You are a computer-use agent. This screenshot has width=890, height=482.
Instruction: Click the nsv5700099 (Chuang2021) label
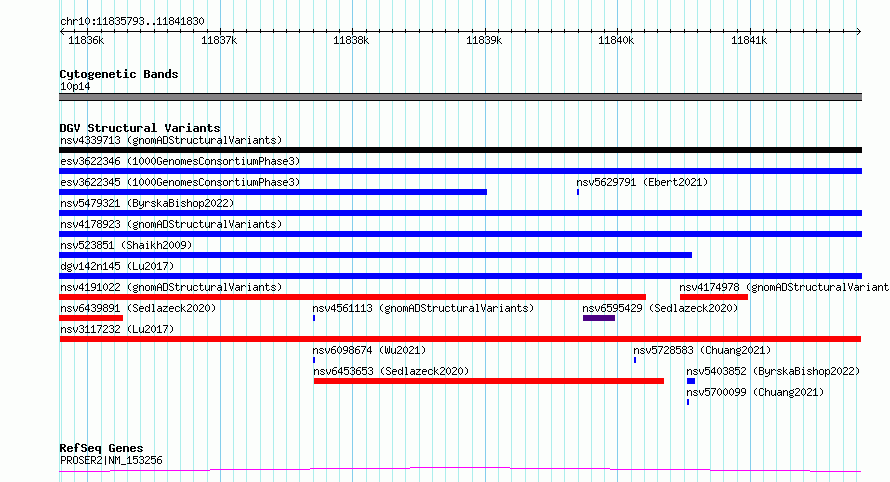pos(755,392)
